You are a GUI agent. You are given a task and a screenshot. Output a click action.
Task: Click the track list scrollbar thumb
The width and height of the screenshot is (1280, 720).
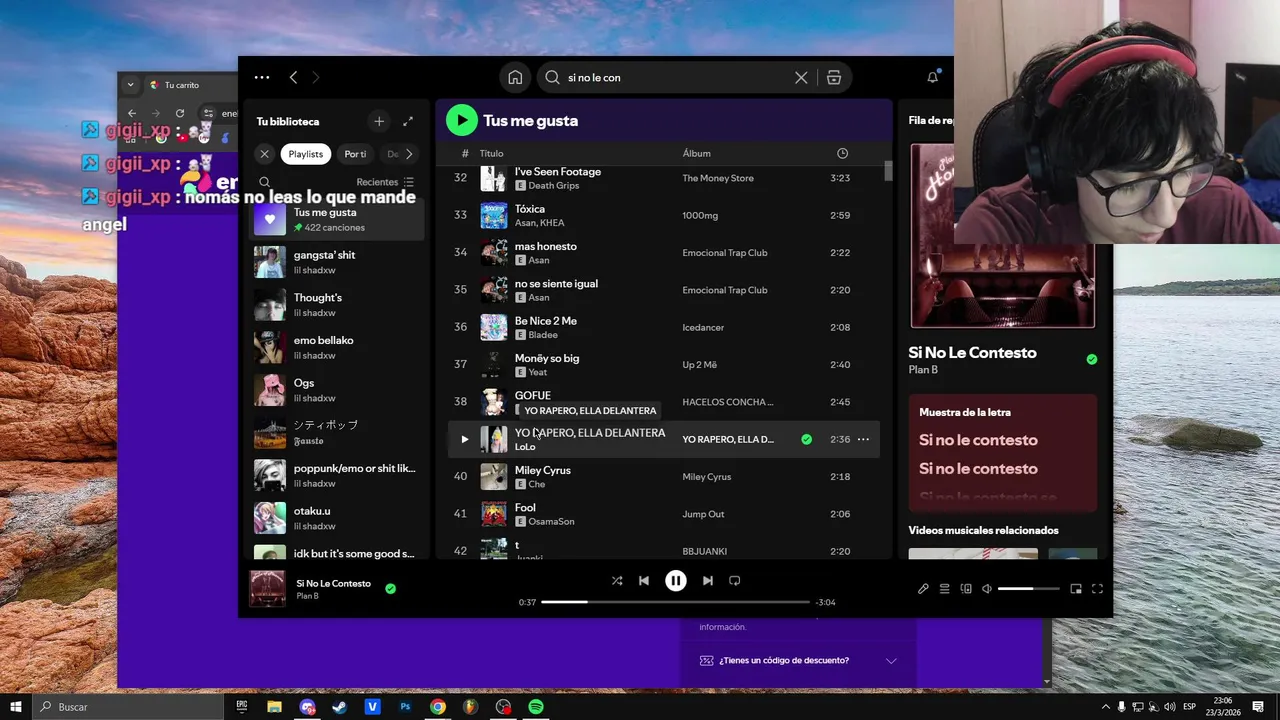point(888,171)
